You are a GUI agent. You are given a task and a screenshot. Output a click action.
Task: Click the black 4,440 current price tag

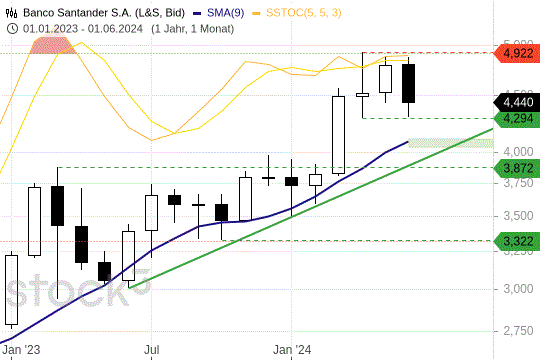517,102
